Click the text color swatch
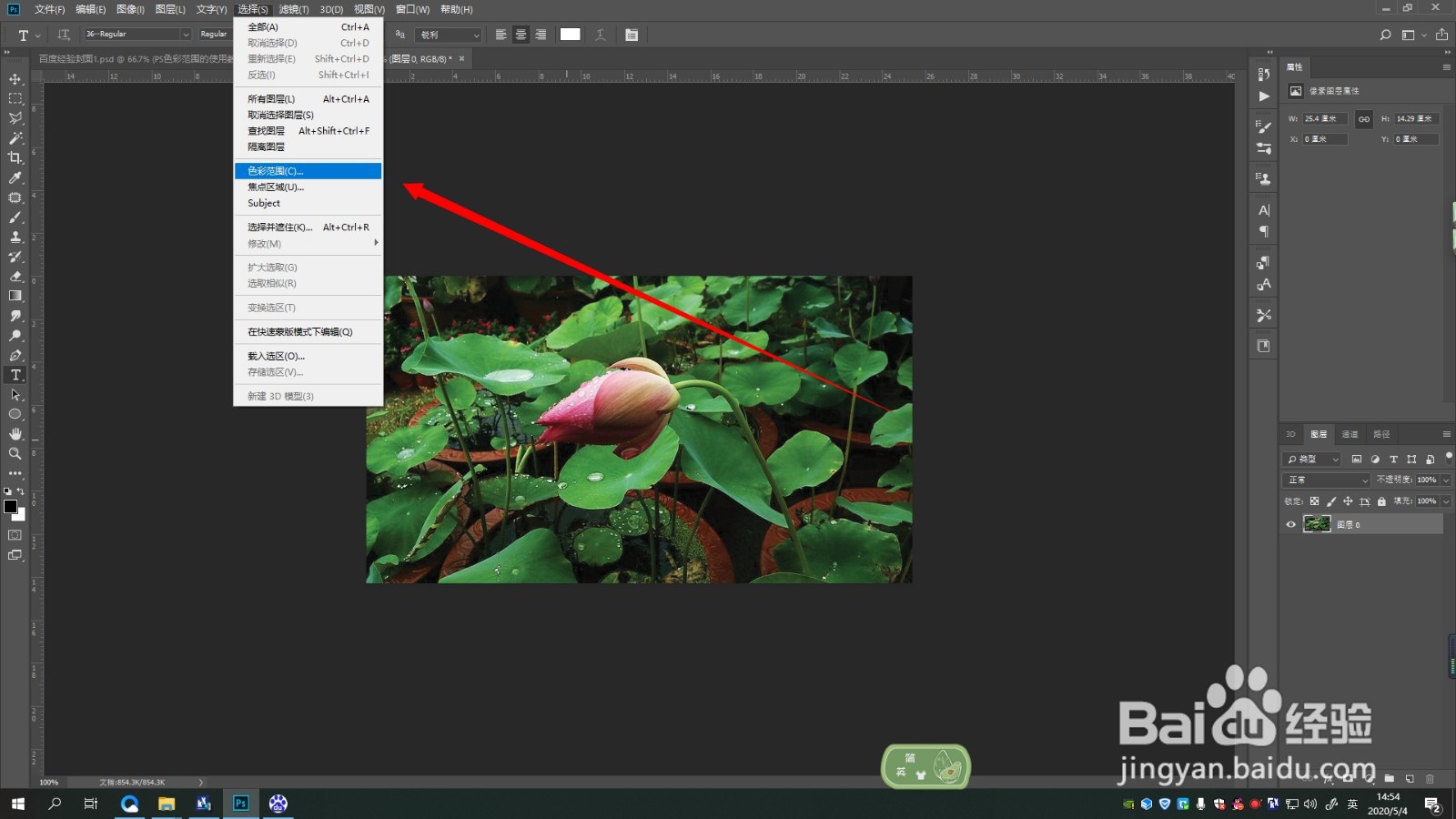1456x819 pixels. pyautogui.click(x=571, y=35)
